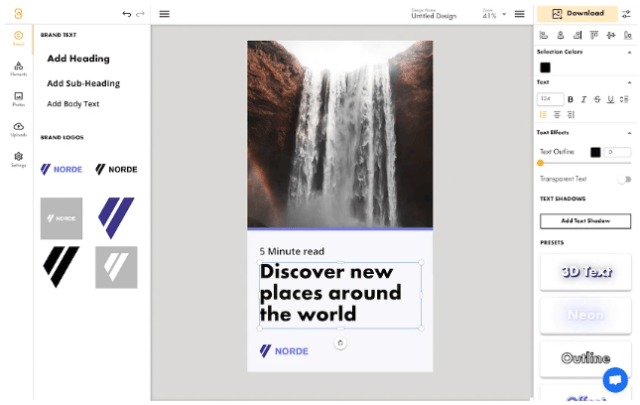Collapse the Text Effects section
This screenshot has width=640, height=405.
click(630, 132)
